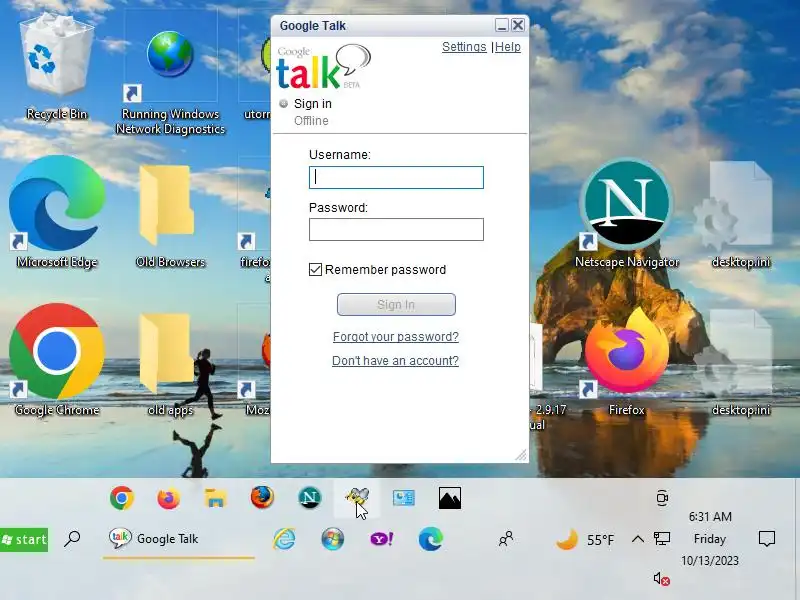800x600 pixels.
Task: Click the Netscape icon in quick launch bar
Action: point(309,498)
